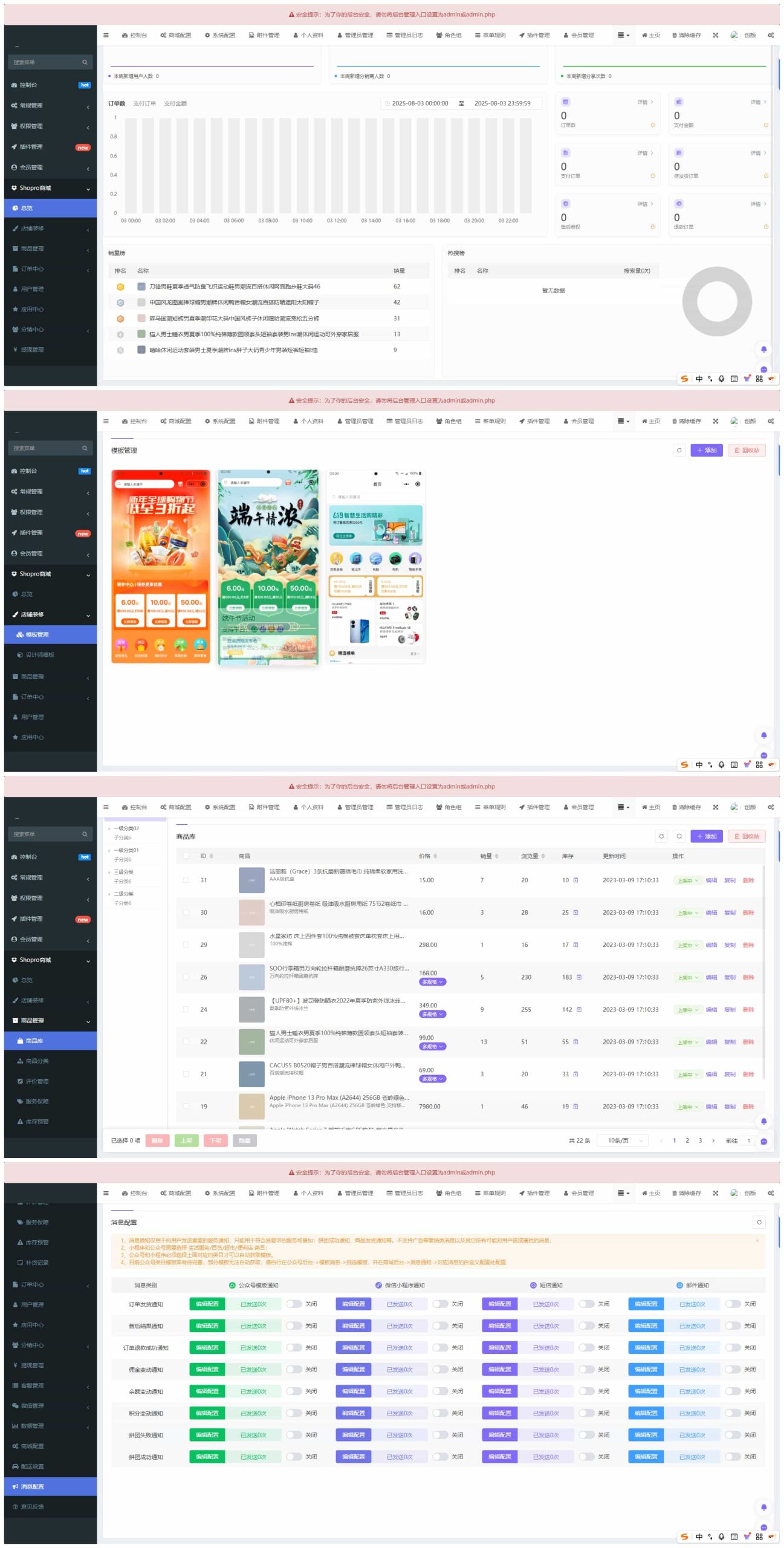Image resolution: width=784 pixels, height=1548 pixels.
Task: Close the orange 消息配置 notice banner
Action: click(x=757, y=1240)
